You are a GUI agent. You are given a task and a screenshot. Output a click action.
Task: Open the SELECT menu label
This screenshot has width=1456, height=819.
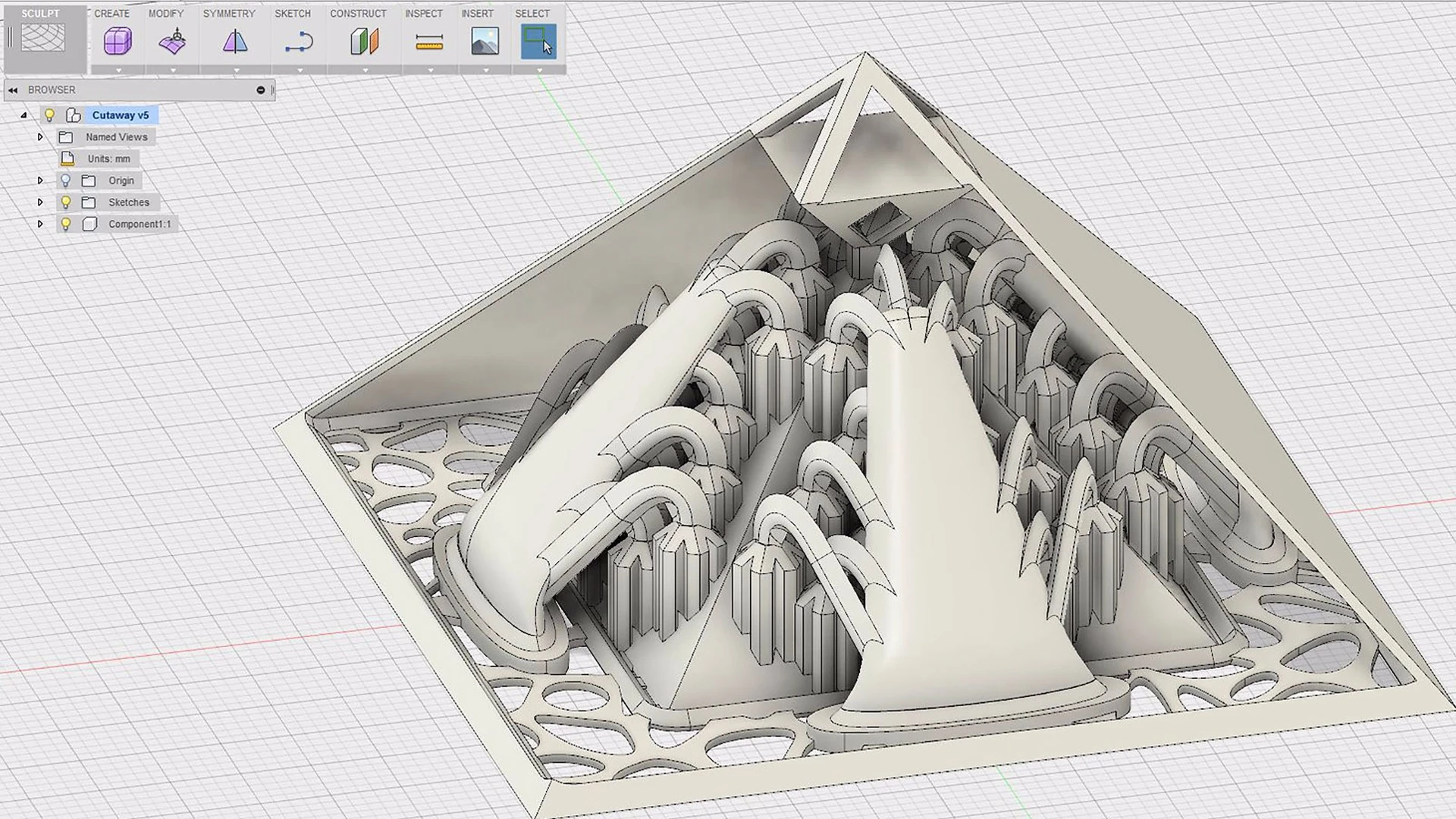(532, 14)
